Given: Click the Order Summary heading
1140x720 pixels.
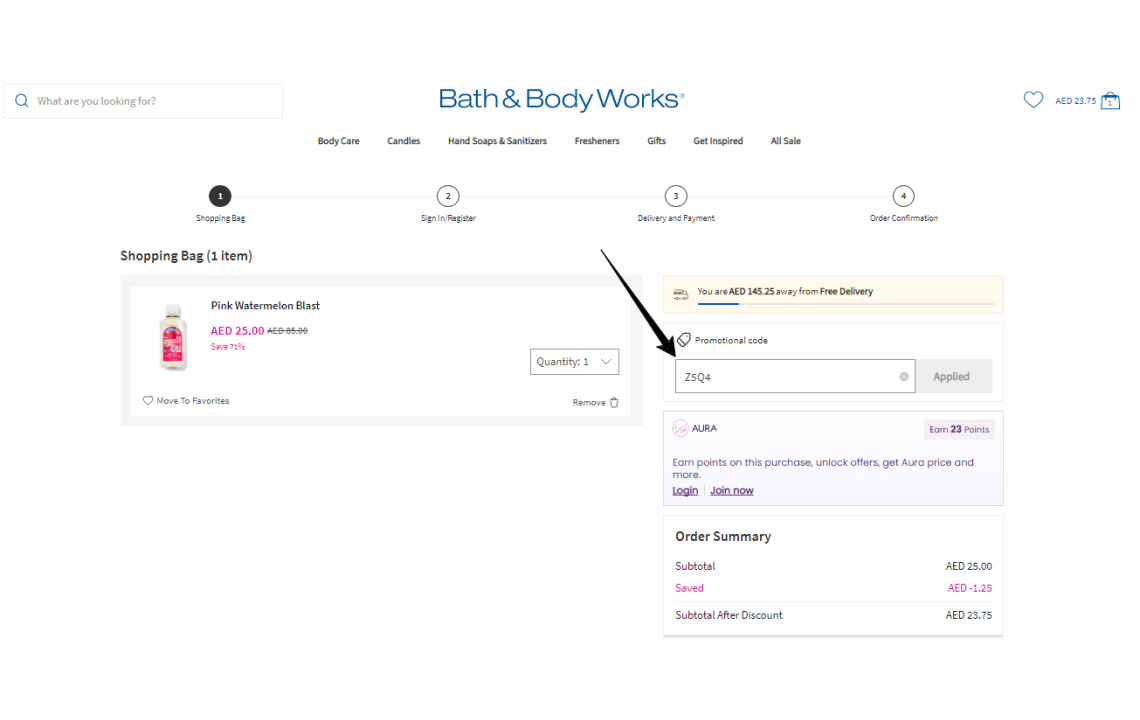Looking at the screenshot, I should click(723, 536).
